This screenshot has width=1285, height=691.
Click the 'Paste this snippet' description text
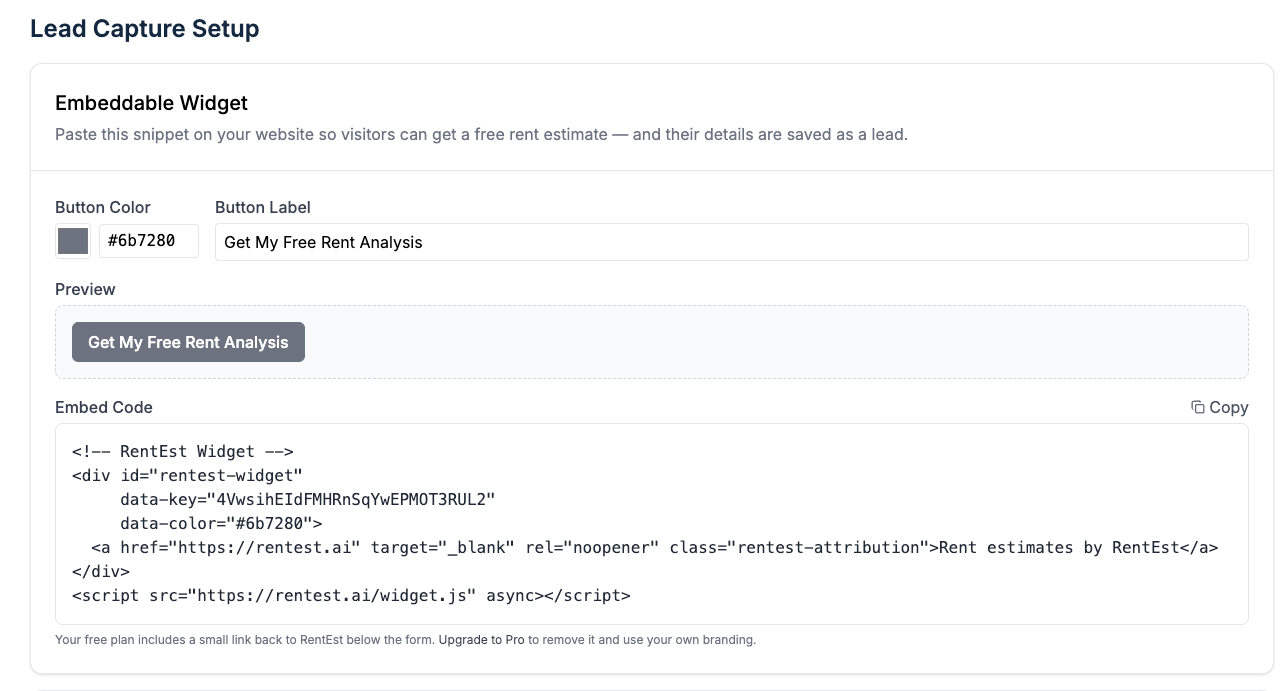pos(481,134)
